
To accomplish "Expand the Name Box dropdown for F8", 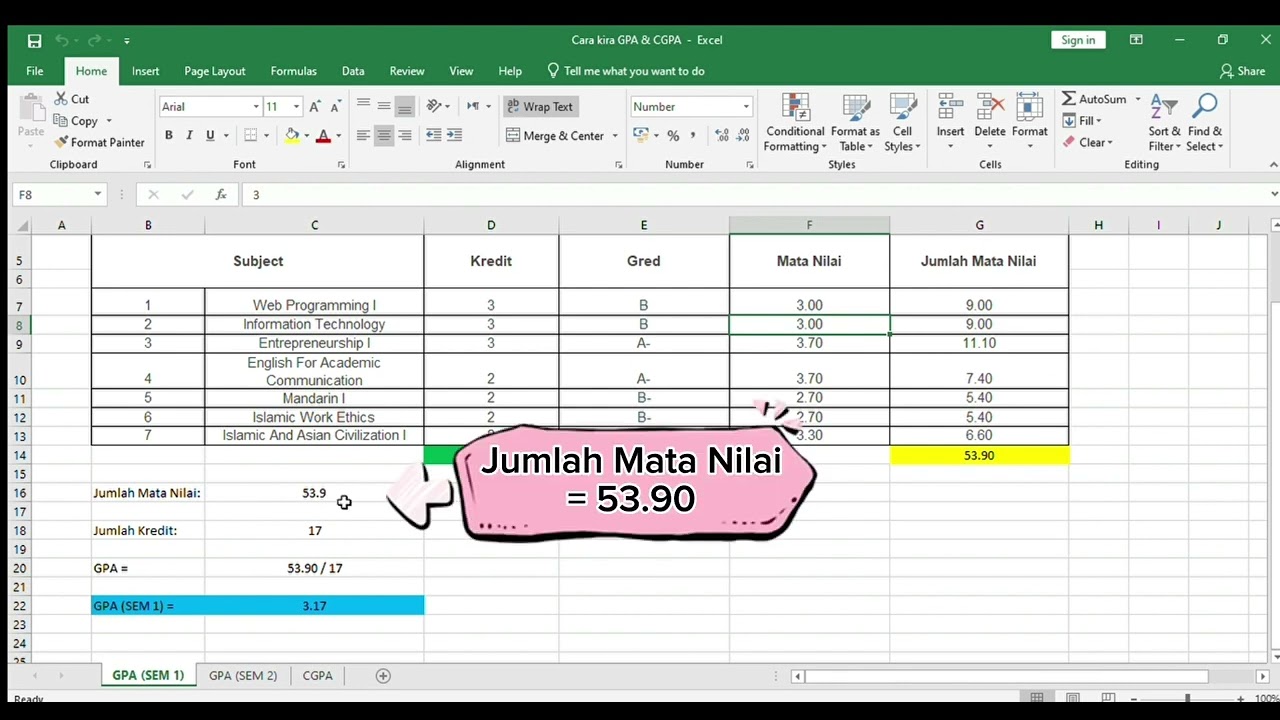I will [x=98, y=195].
